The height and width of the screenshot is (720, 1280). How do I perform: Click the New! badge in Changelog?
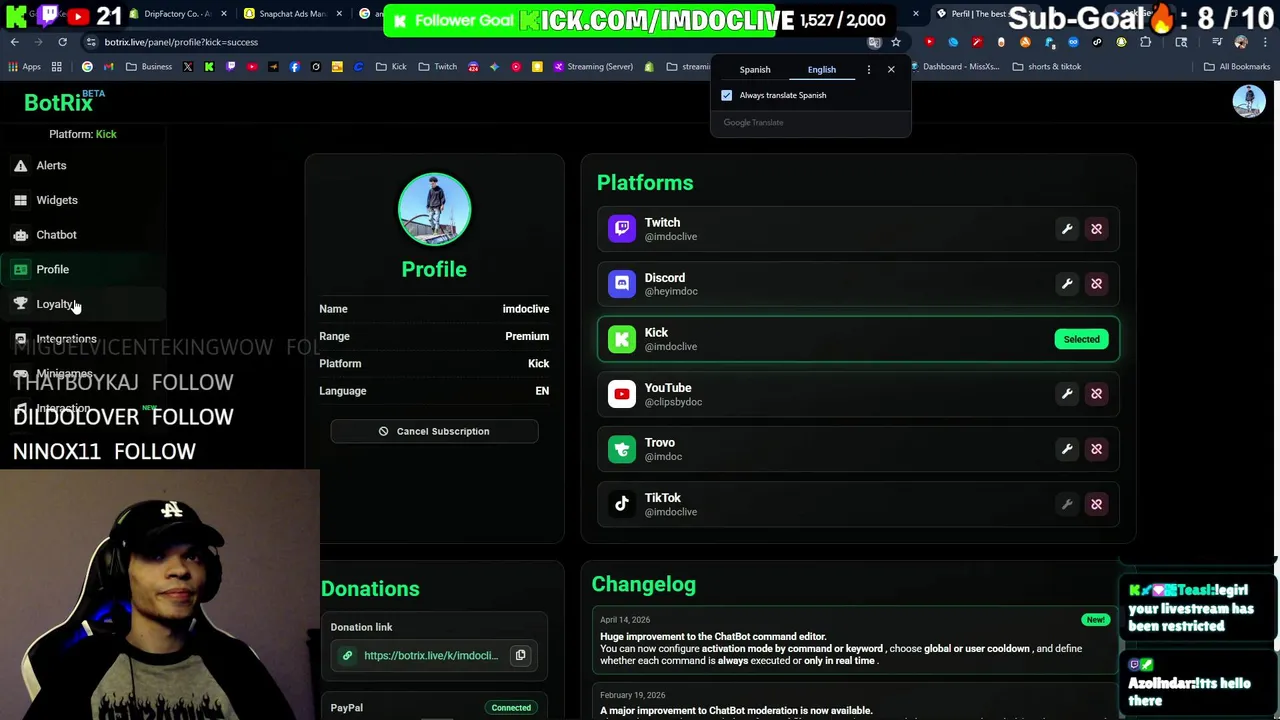click(1095, 620)
